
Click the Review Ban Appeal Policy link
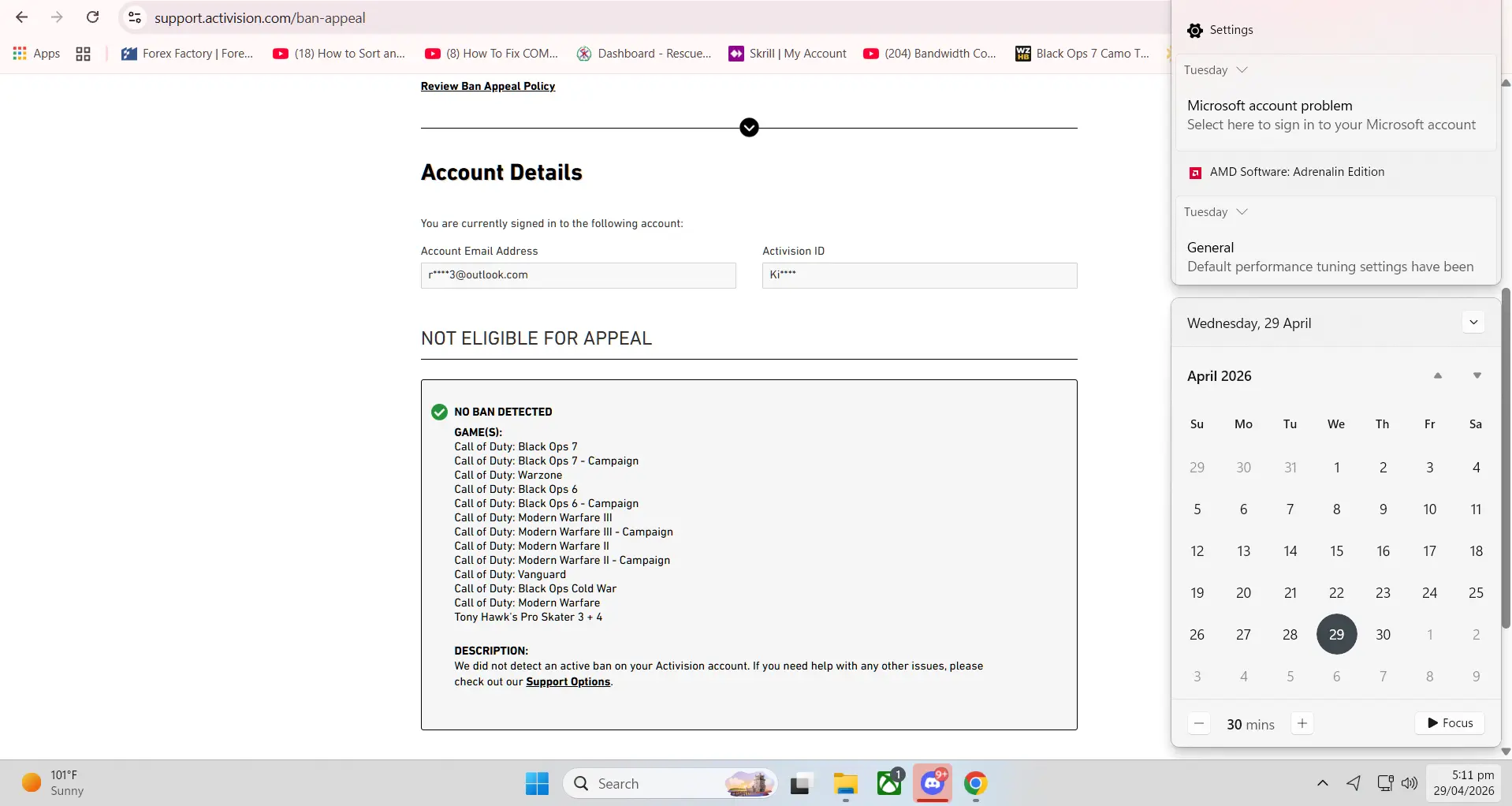coord(488,86)
